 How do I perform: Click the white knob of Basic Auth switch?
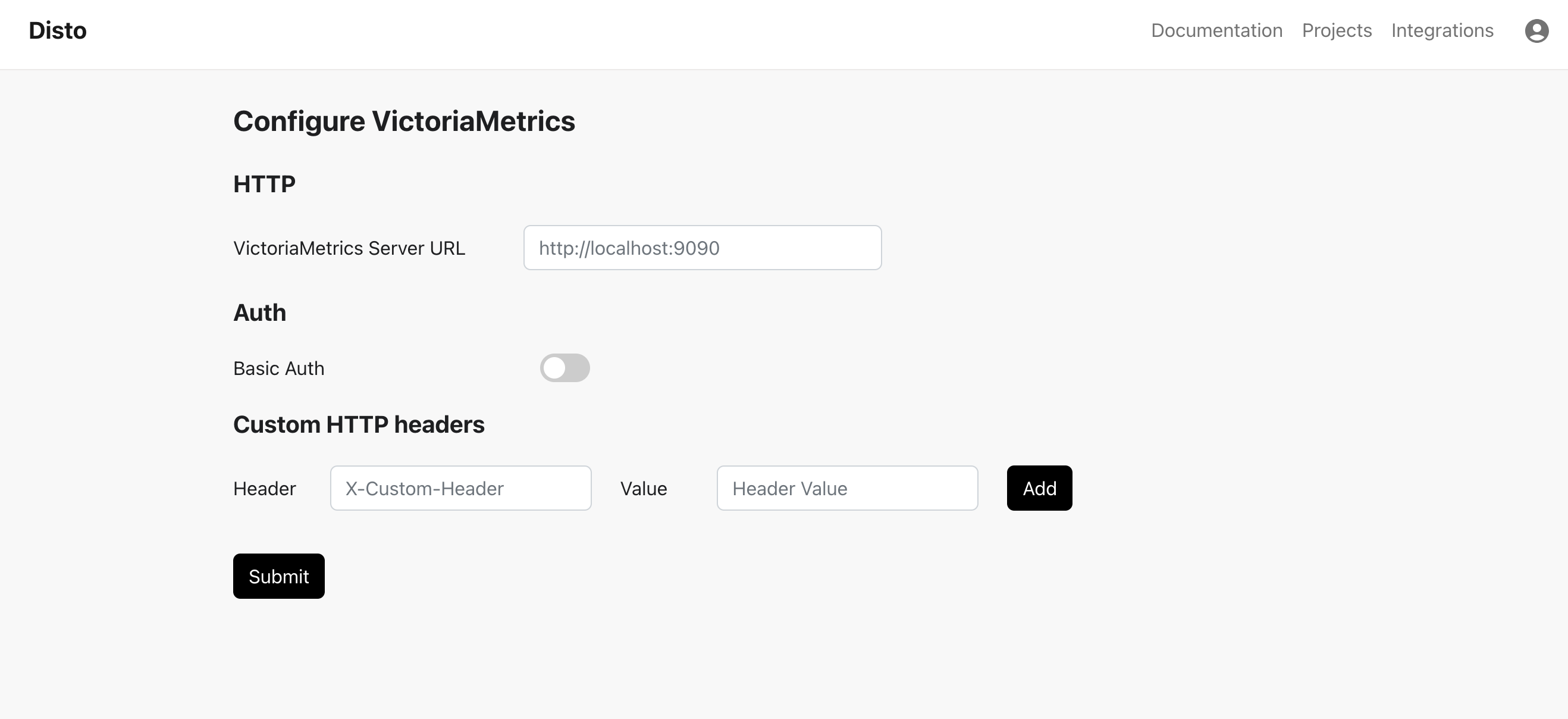click(554, 368)
